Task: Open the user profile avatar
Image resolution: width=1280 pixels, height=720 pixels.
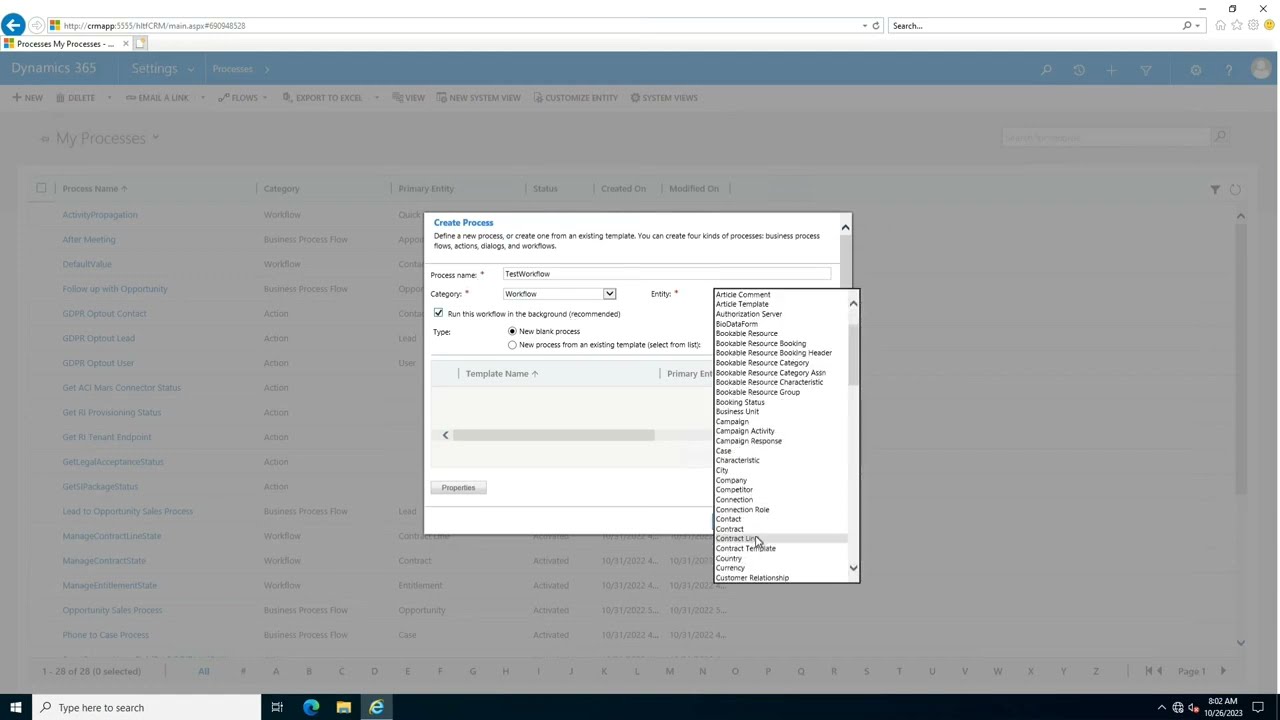Action: tap(1261, 69)
